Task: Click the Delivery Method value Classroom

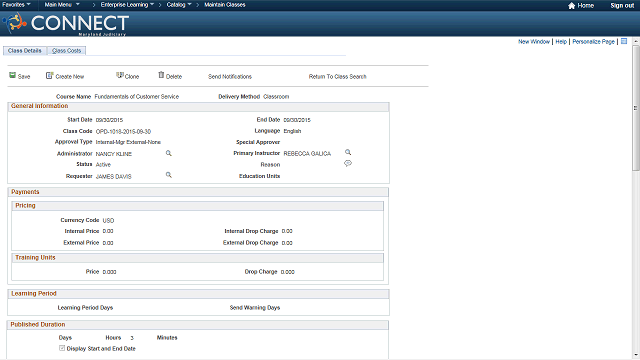Action: click(x=276, y=97)
